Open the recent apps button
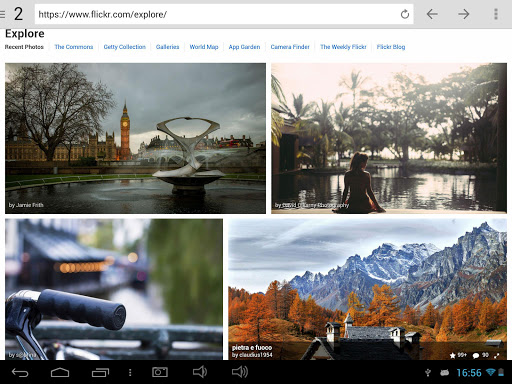The image size is (512, 384). click(x=100, y=372)
